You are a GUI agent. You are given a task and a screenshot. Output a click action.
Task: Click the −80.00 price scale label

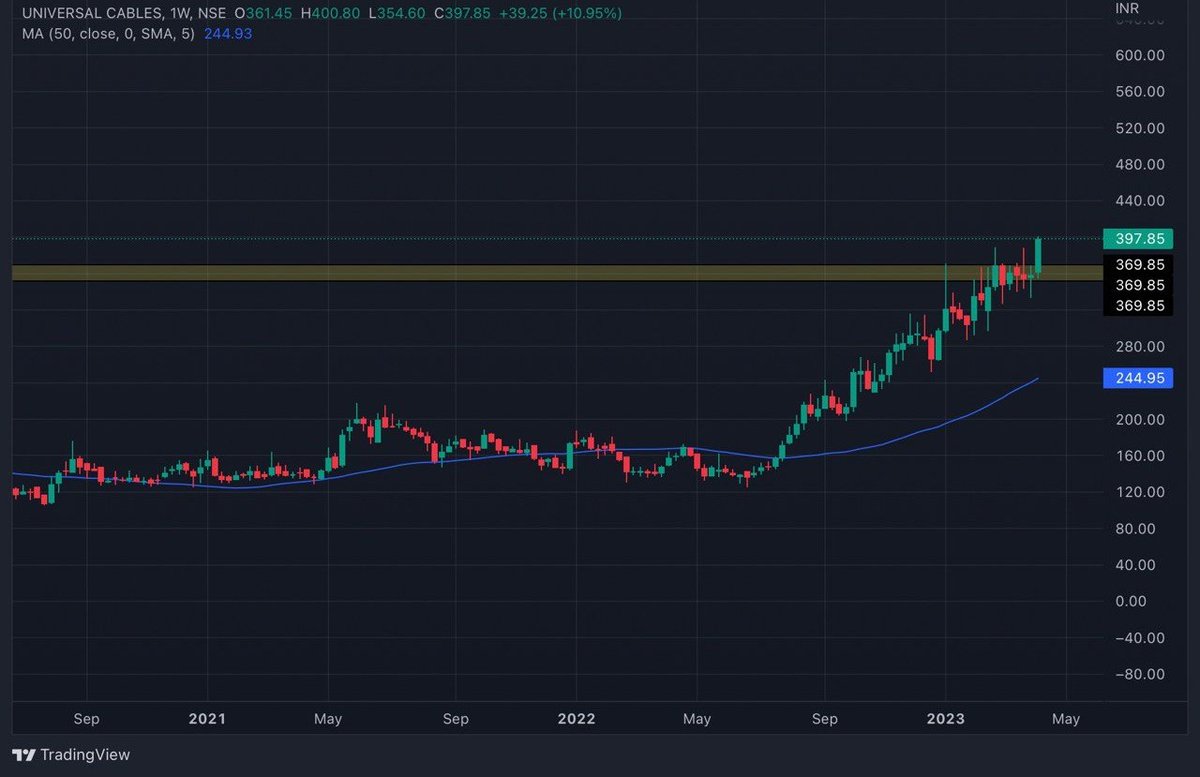tap(1139, 674)
